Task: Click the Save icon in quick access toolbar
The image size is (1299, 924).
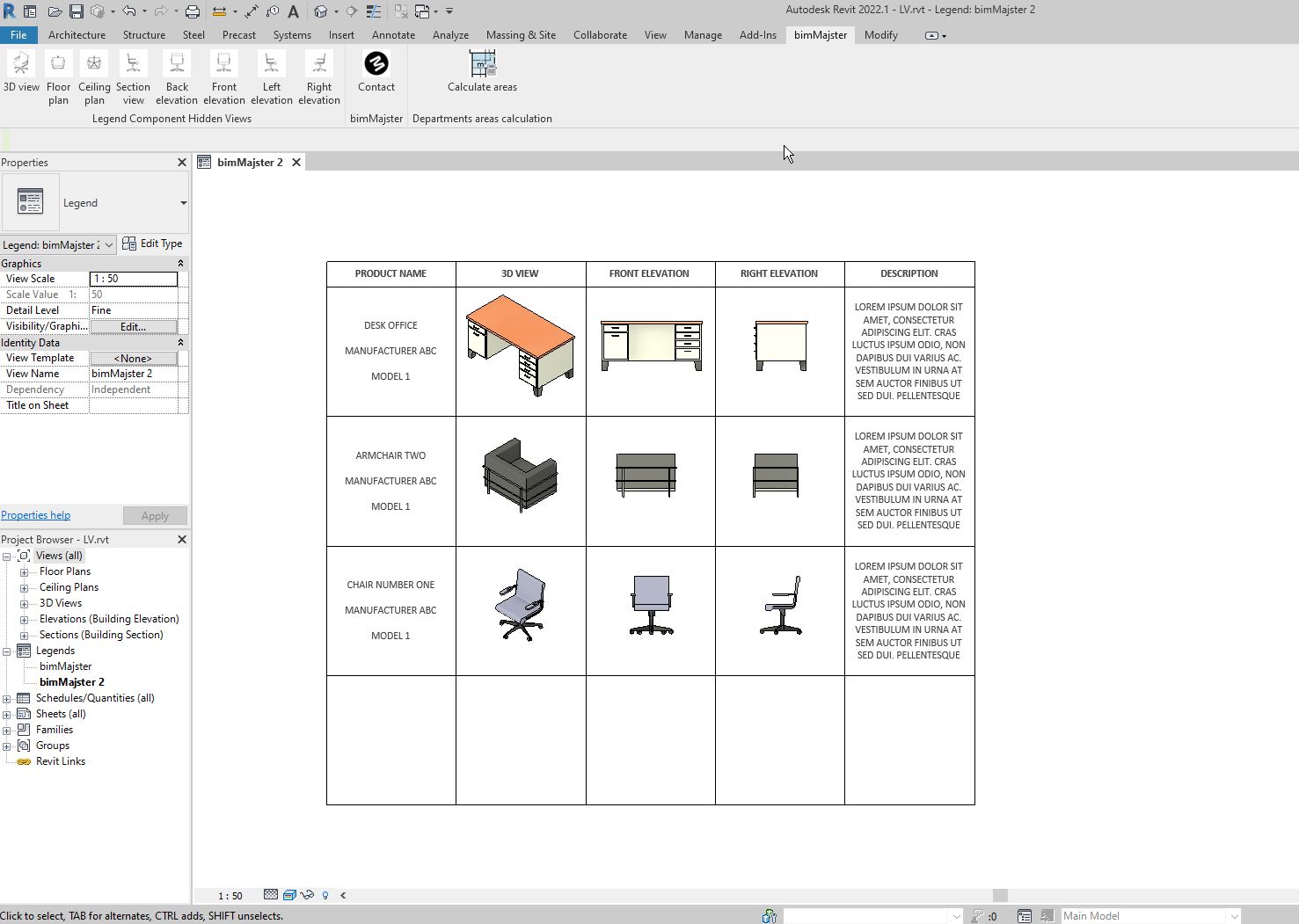Action: (77, 11)
